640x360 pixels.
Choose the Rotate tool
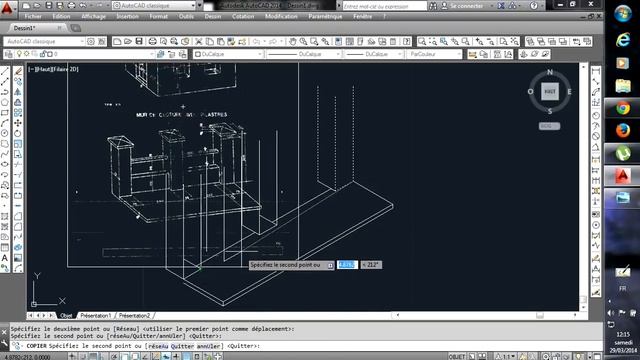(x=18, y=133)
